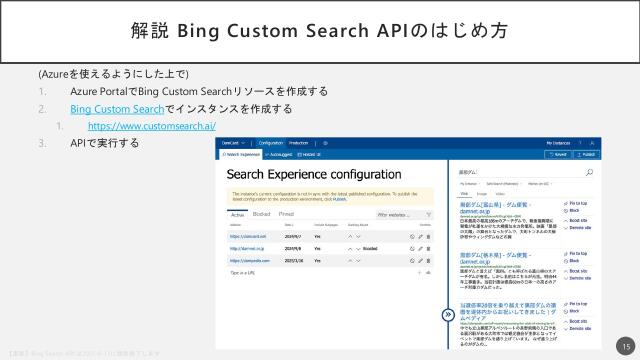
Task: Edit pencil icon in dampedia.com row
Action: coord(420,260)
